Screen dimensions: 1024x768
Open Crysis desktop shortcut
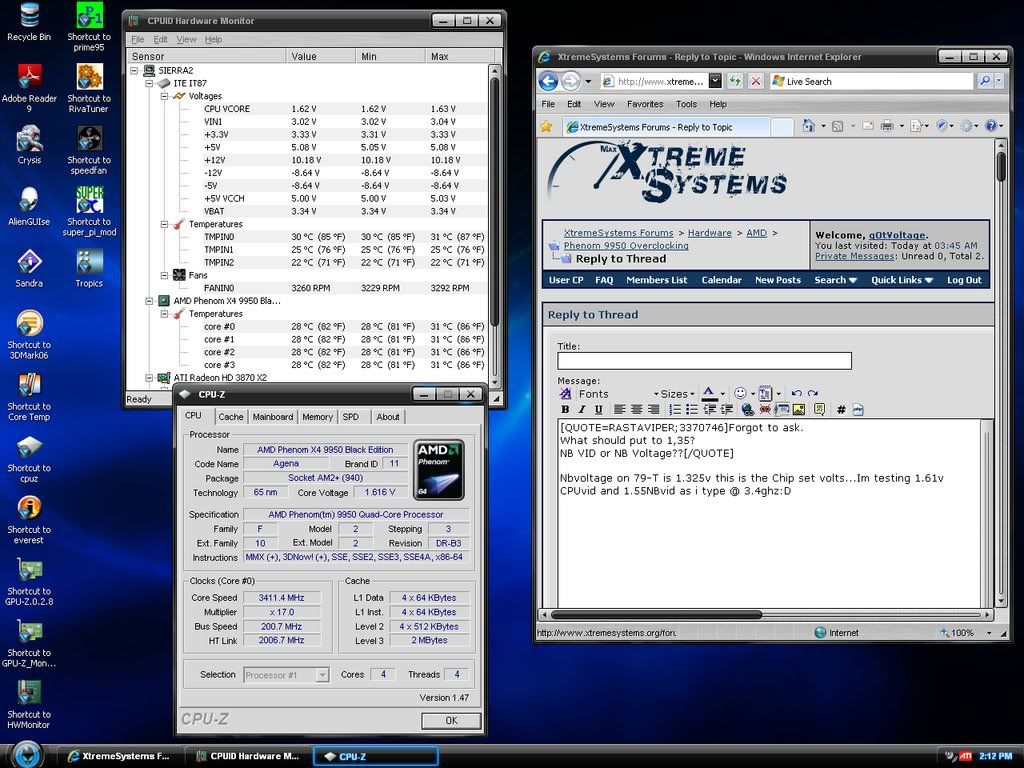click(x=29, y=144)
